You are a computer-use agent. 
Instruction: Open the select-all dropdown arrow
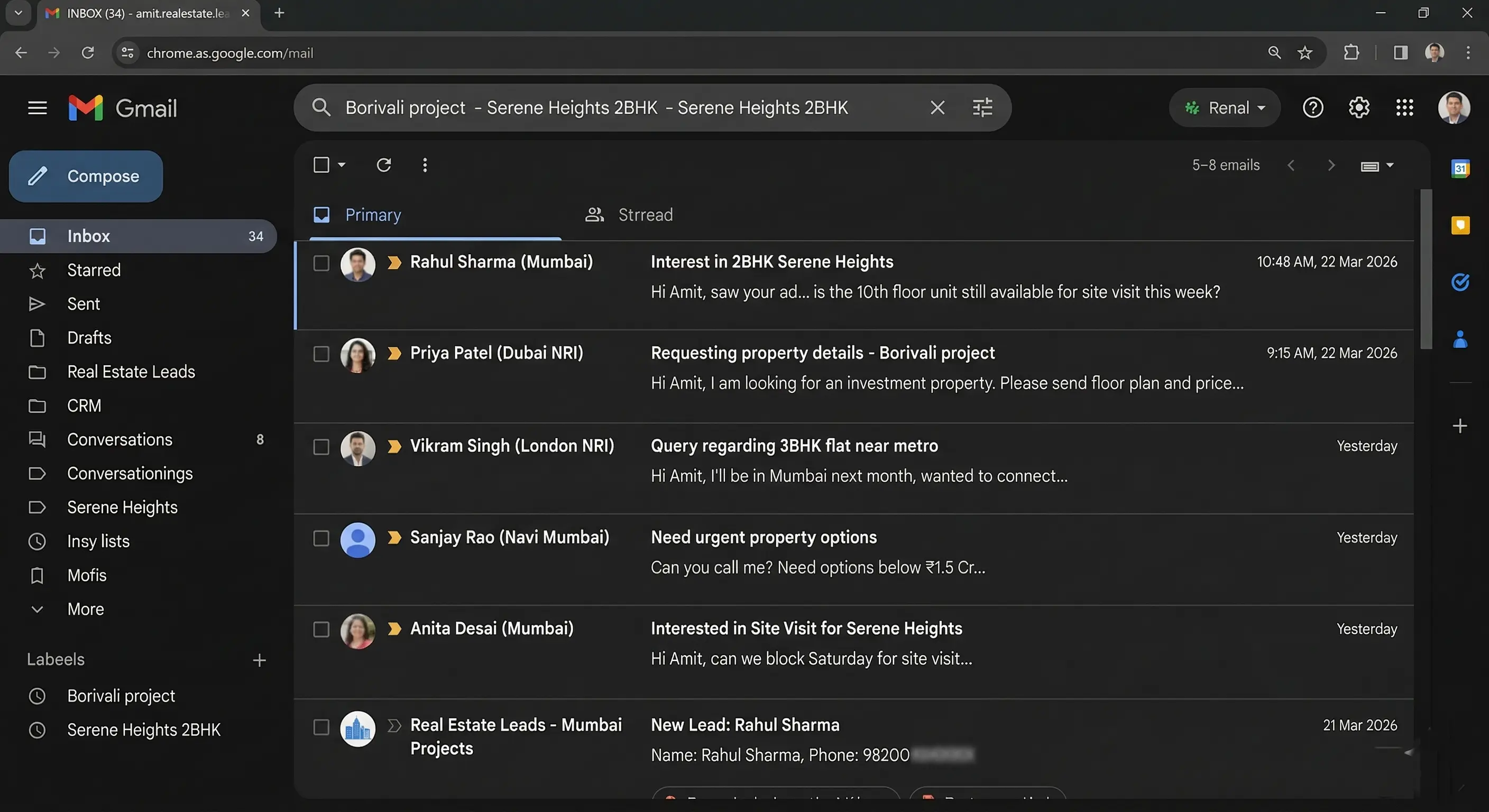342,165
